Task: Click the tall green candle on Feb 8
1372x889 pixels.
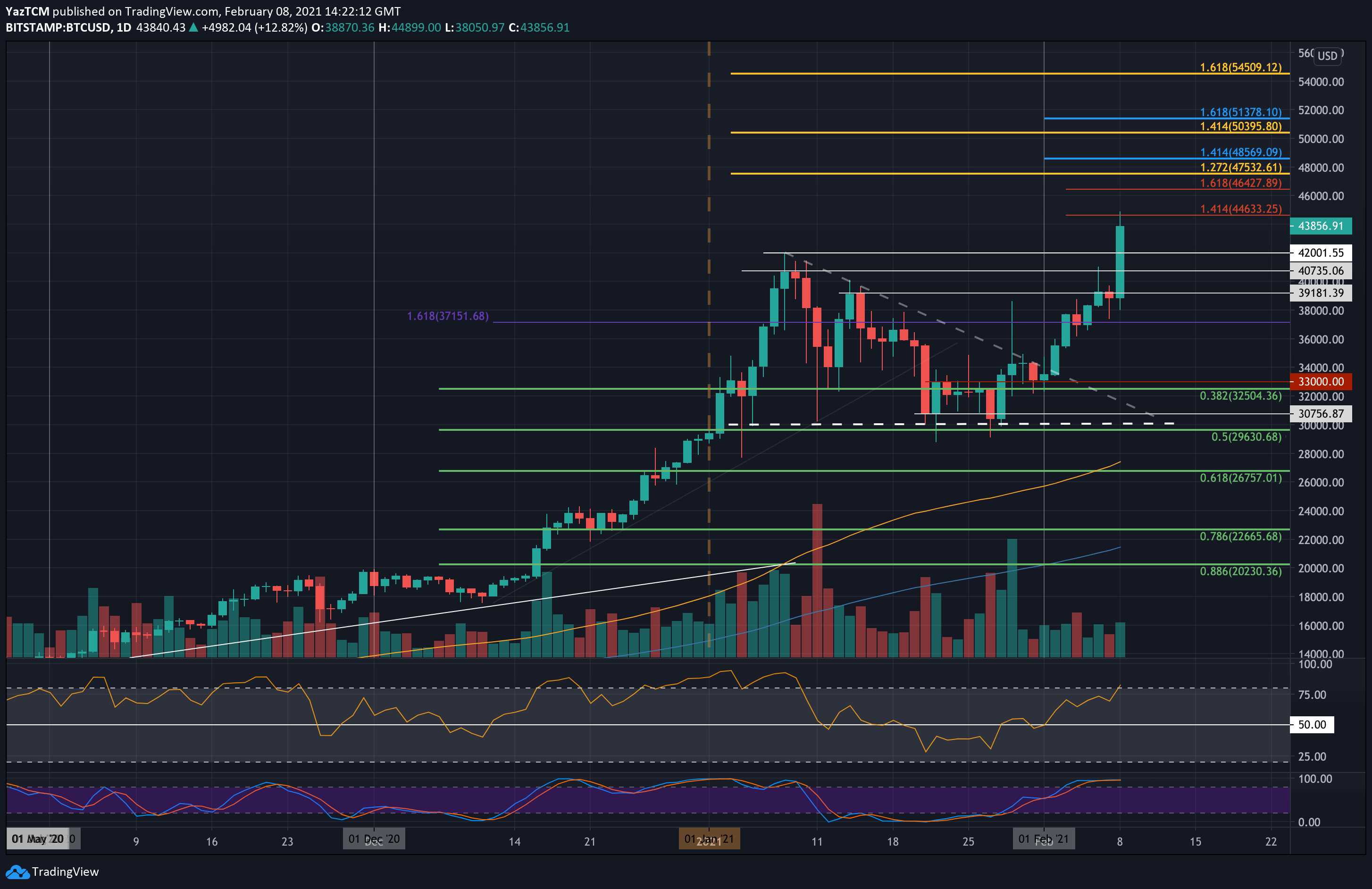Action: [x=1120, y=262]
